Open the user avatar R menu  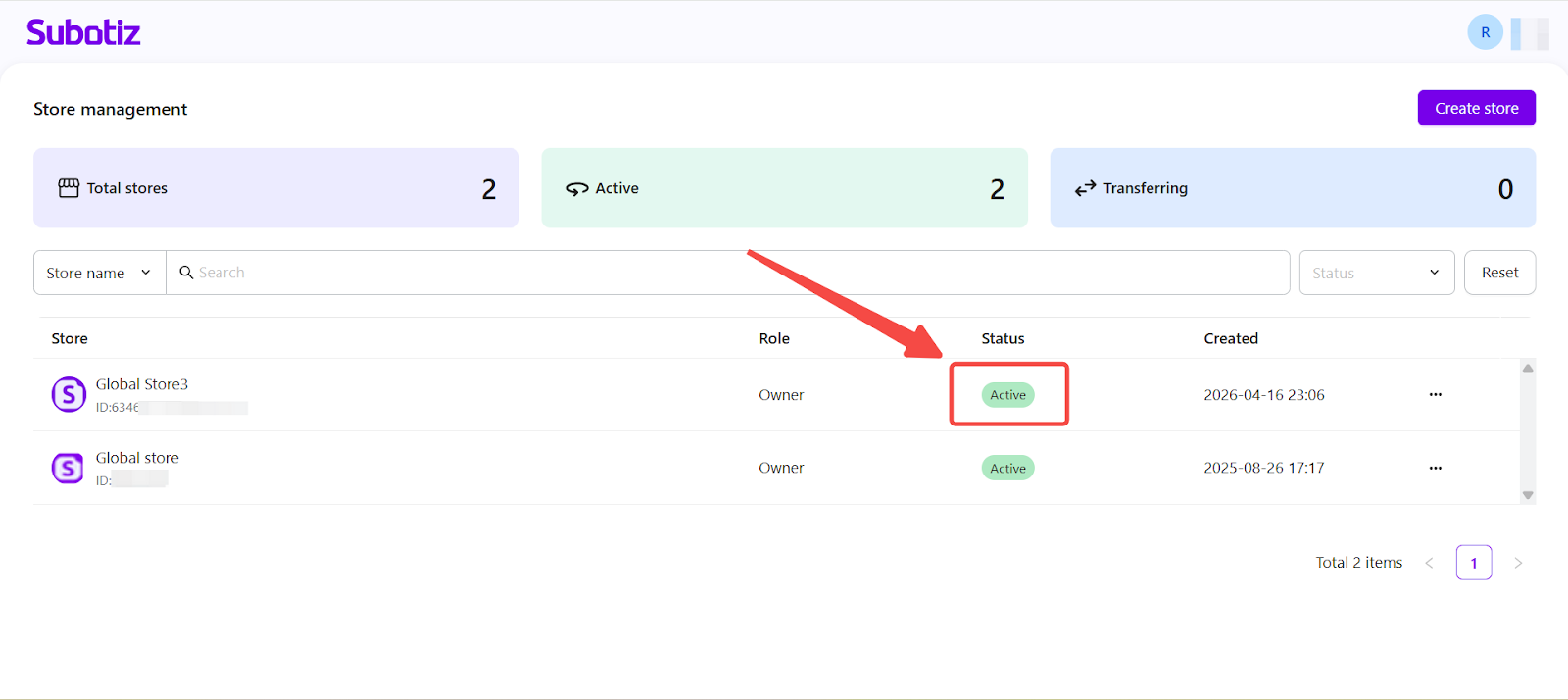(x=1485, y=32)
